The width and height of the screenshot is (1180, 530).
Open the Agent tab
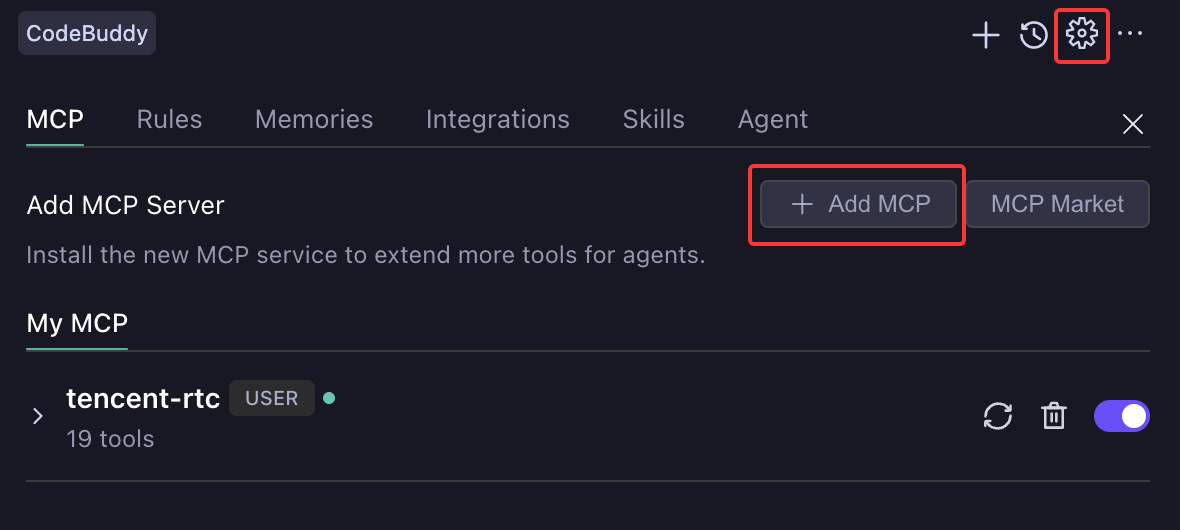772,120
